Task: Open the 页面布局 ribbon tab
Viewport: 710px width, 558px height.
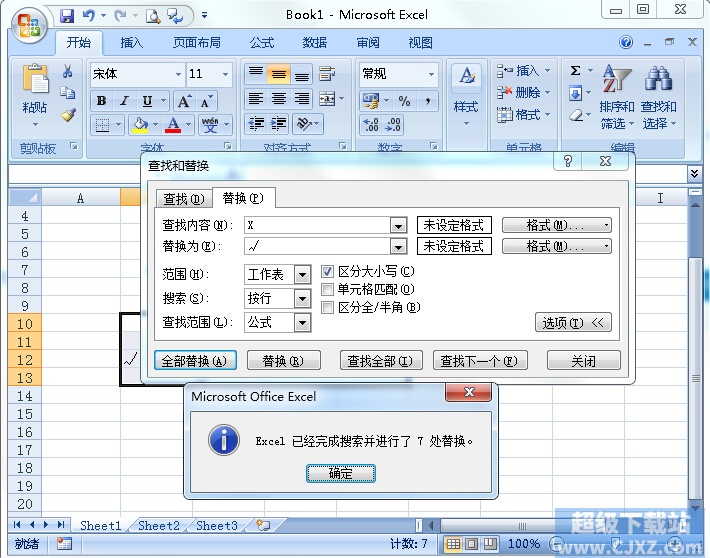Action: pyautogui.click(x=197, y=43)
